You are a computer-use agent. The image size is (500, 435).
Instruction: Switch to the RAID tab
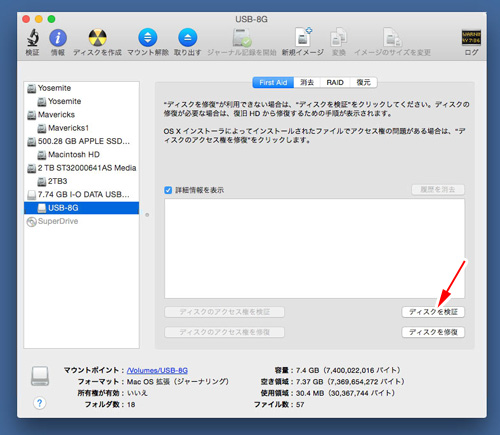tap(335, 83)
